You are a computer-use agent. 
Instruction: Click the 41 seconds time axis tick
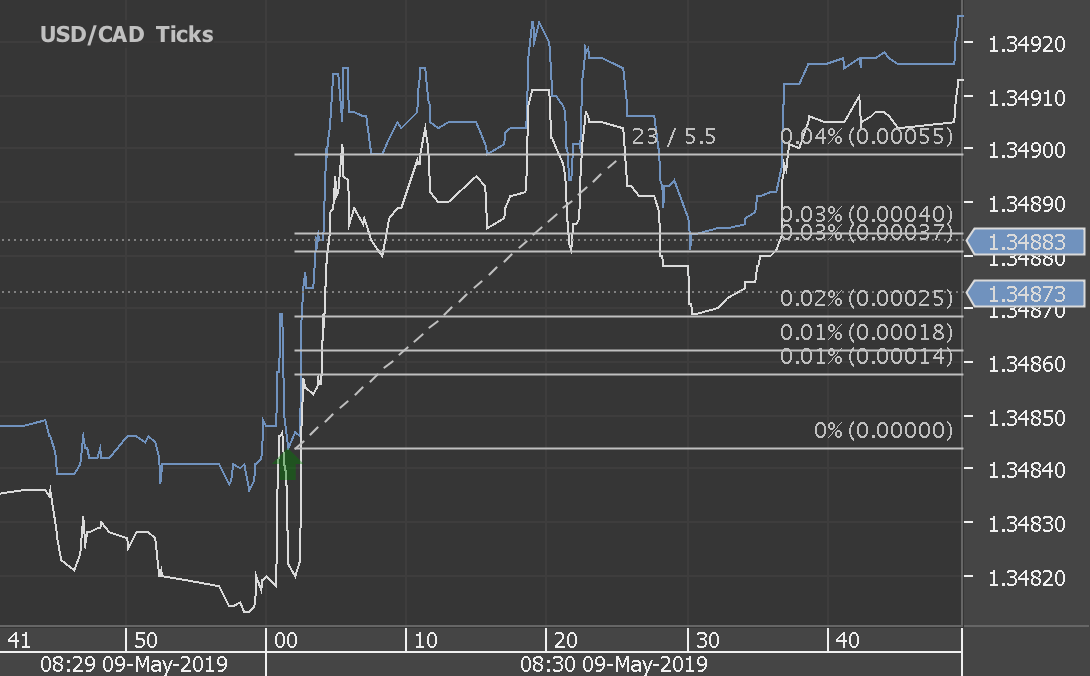19,640
